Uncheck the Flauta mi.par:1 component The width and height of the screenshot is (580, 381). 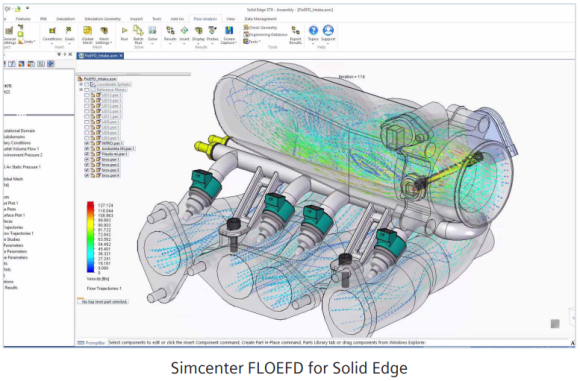tap(87, 154)
